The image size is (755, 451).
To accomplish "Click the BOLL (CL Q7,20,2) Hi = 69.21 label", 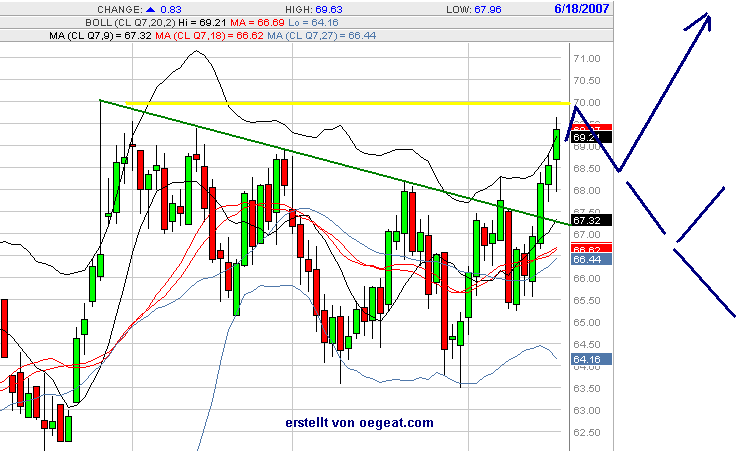I will pyautogui.click(x=156, y=23).
